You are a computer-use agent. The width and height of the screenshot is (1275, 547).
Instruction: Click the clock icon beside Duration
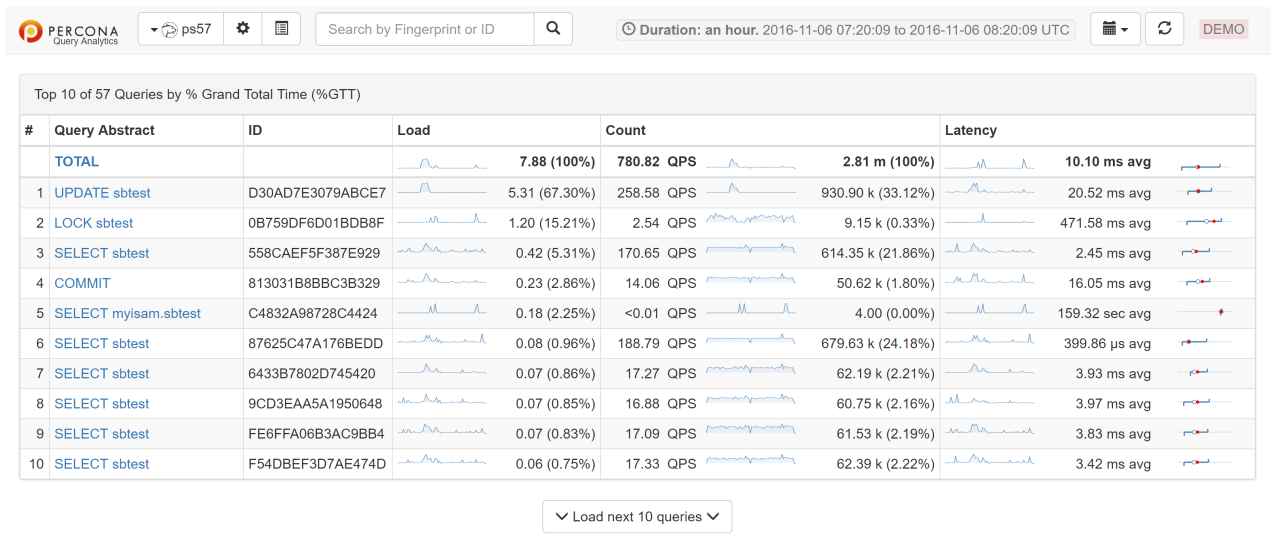tap(628, 30)
